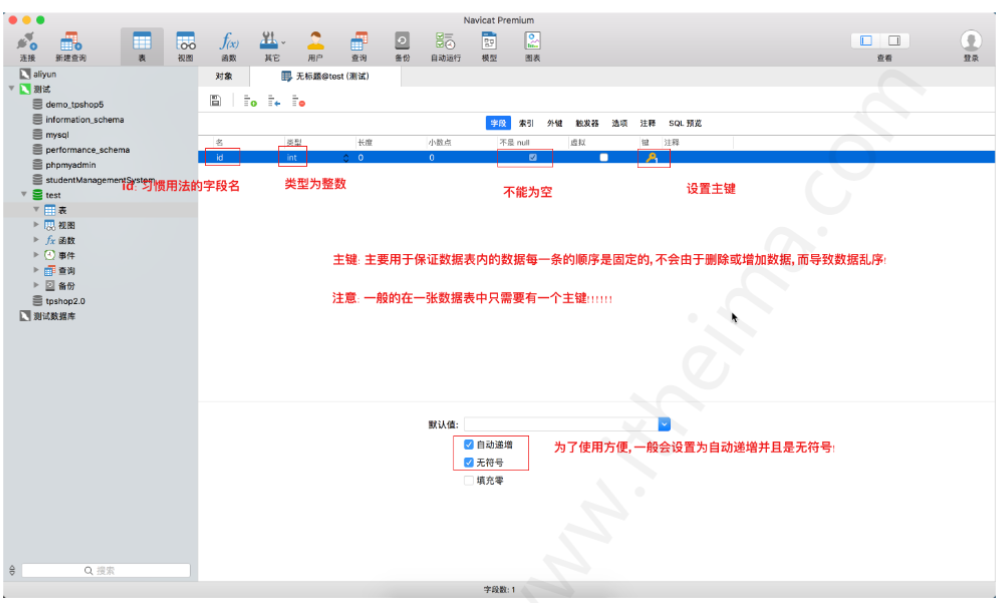This screenshot has width=1004, height=603.
Task: Open the int type stepper dropdown
Action: point(346,157)
